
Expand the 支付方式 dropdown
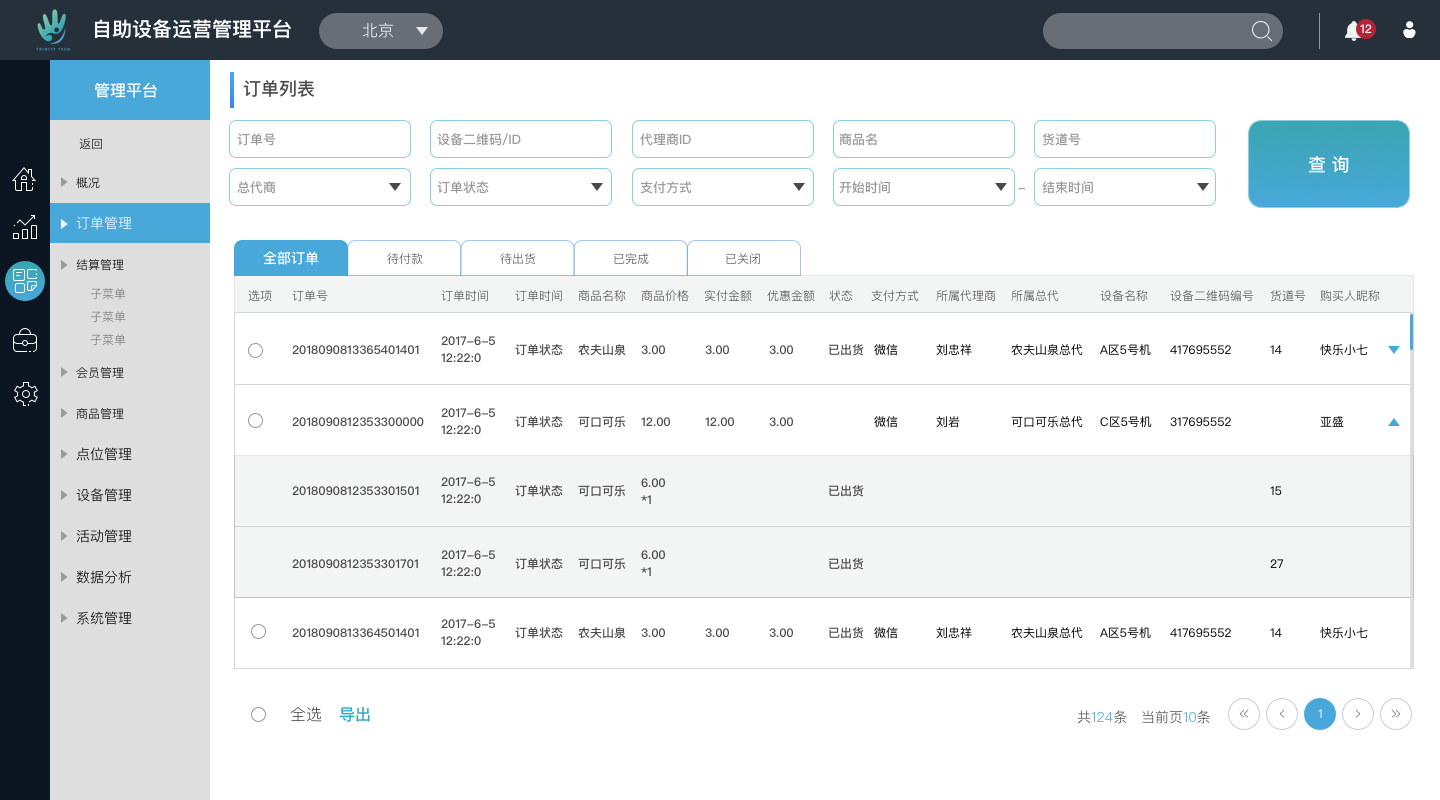722,187
